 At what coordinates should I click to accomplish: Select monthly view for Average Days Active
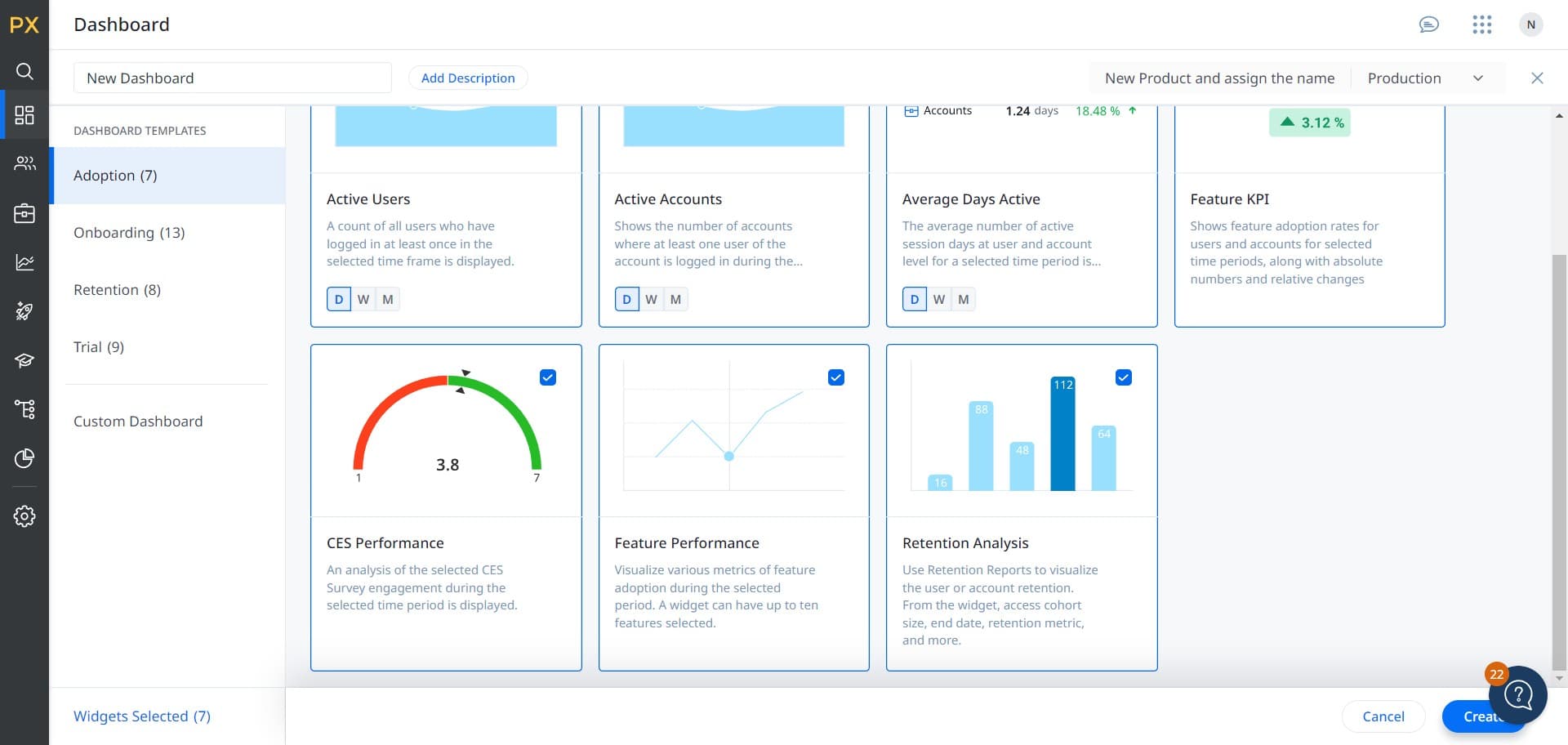(964, 299)
